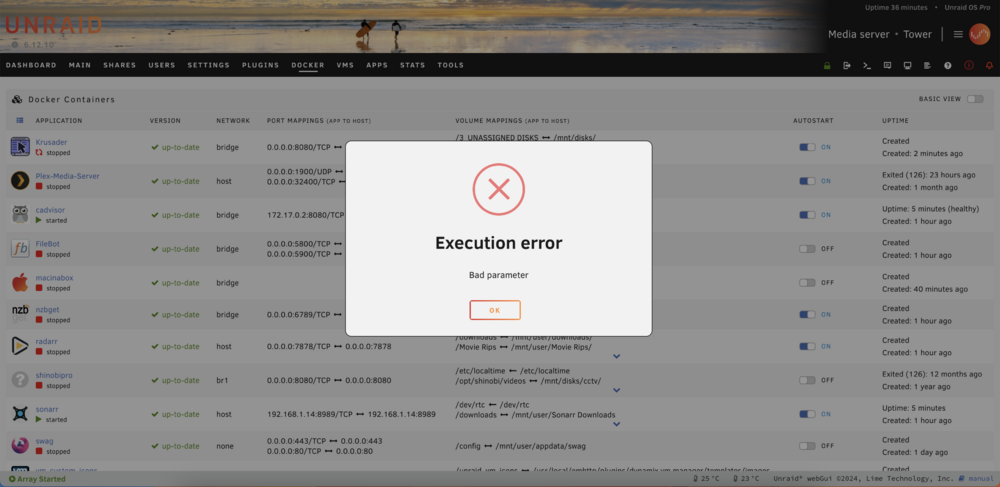1000x487 pixels.
Task: Disable autostart for nzbget
Action: pos(807,314)
